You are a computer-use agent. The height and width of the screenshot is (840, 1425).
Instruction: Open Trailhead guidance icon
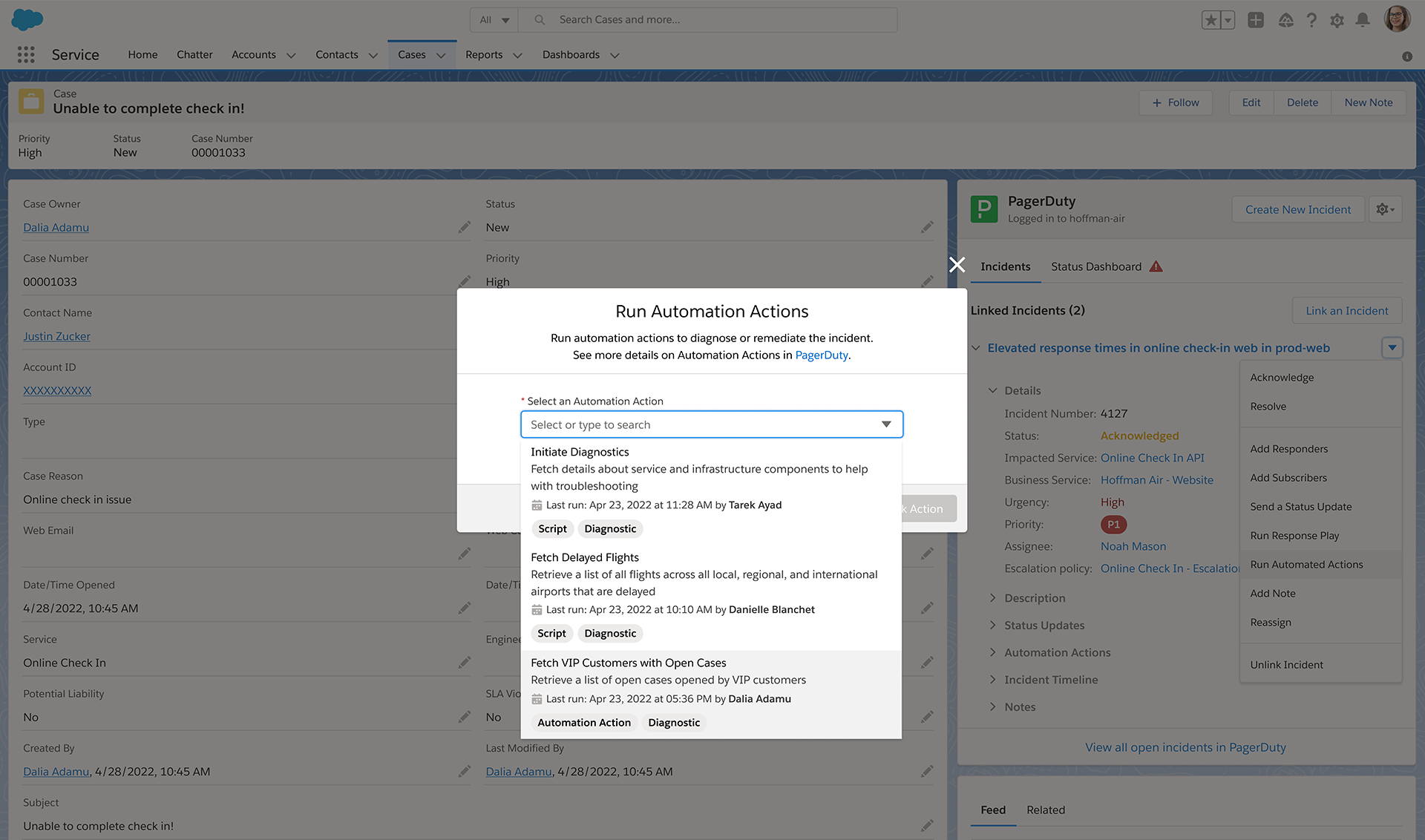point(1286,20)
